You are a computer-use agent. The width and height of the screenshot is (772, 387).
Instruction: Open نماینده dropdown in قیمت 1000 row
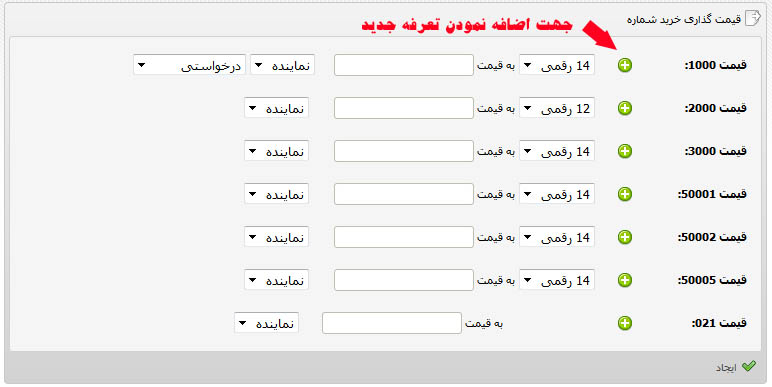[x=283, y=65]
